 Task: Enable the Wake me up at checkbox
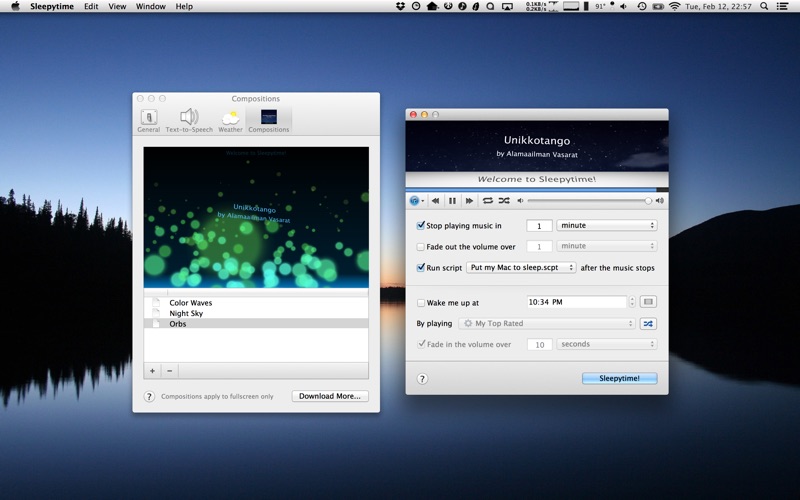tap(421, 302)
